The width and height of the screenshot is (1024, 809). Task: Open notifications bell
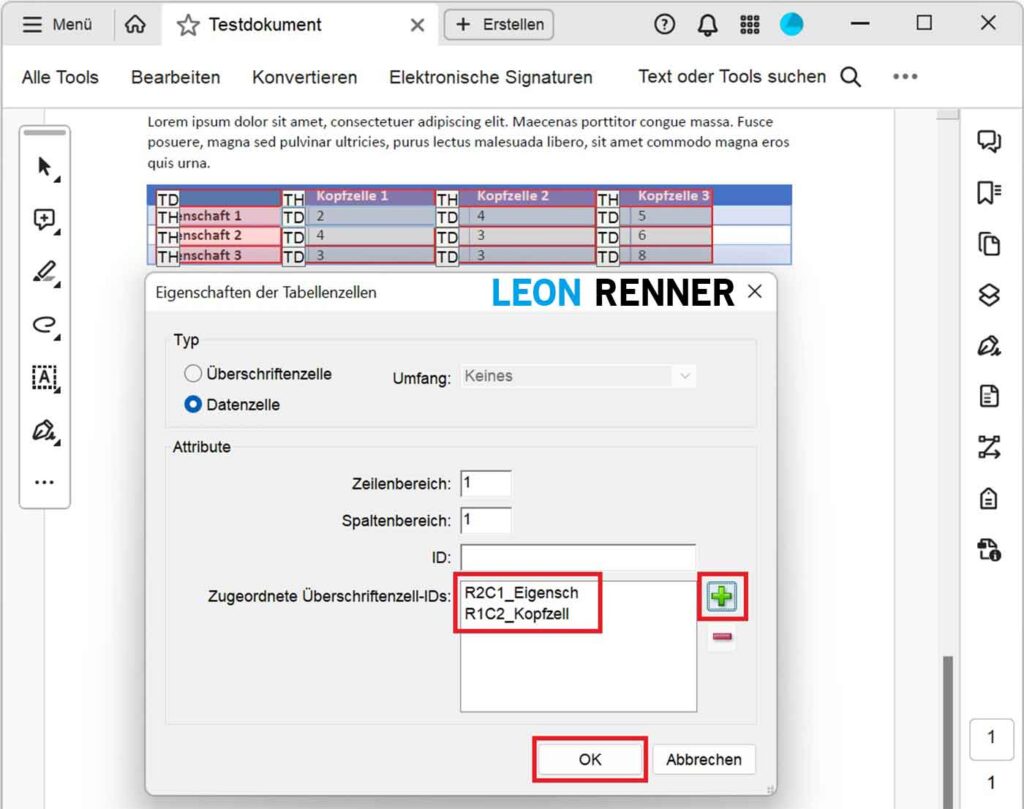707,25
